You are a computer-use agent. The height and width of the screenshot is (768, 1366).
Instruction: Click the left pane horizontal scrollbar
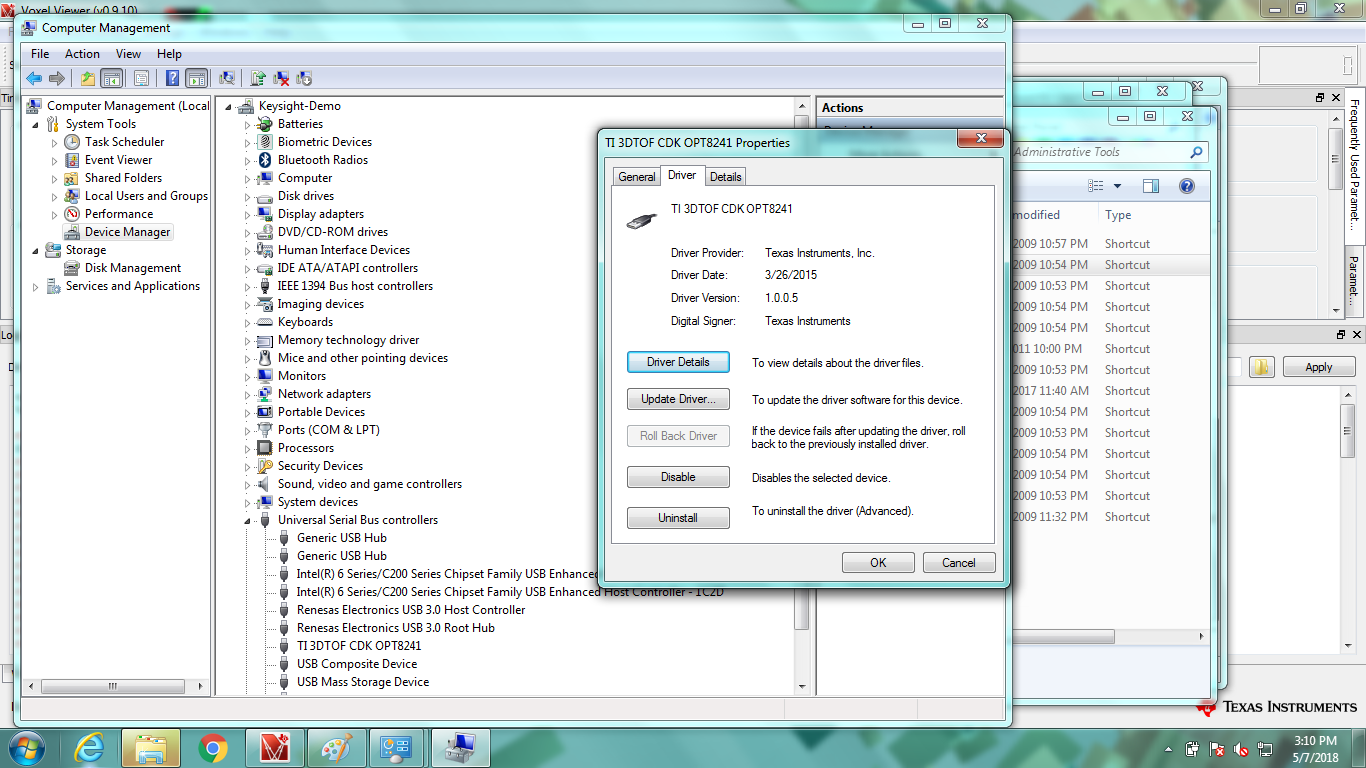pos(112,687)
